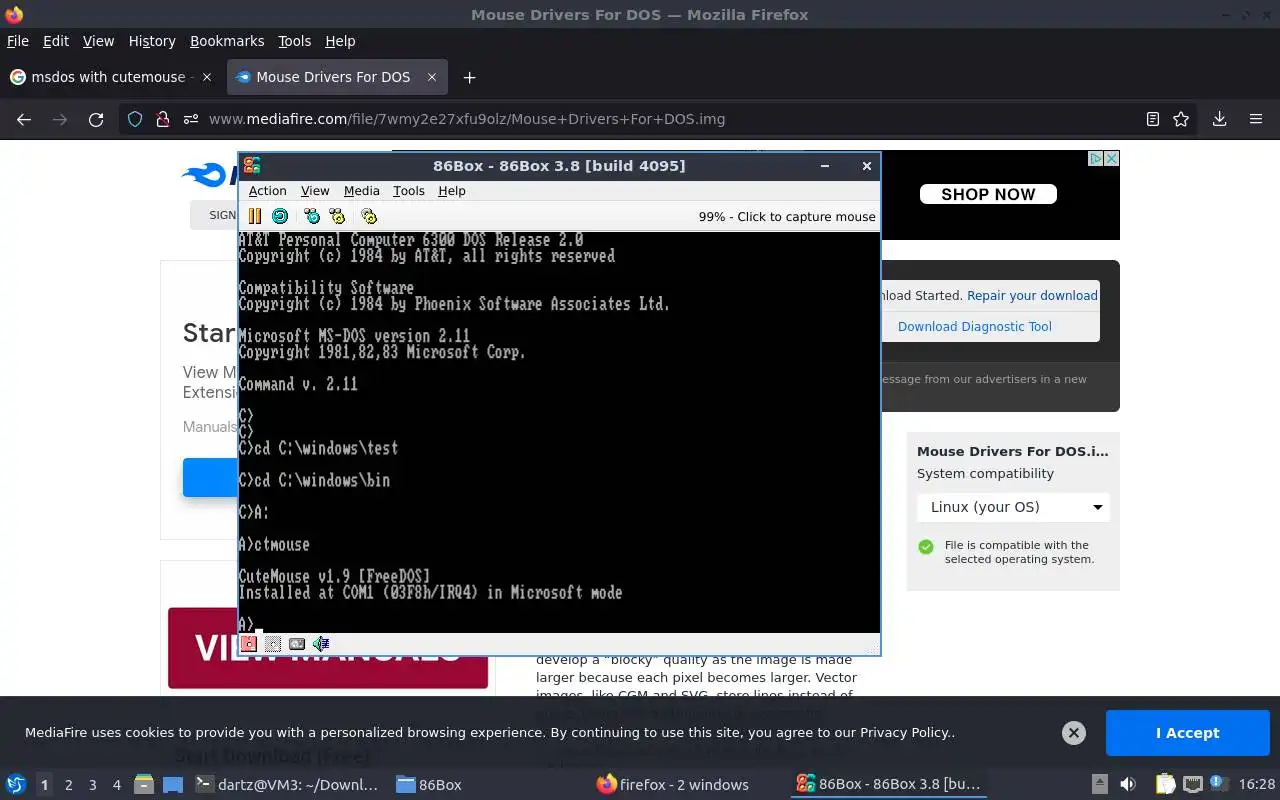
Task: Open 86Box machine settings toolbar icon
Action: tap(369, 216)
